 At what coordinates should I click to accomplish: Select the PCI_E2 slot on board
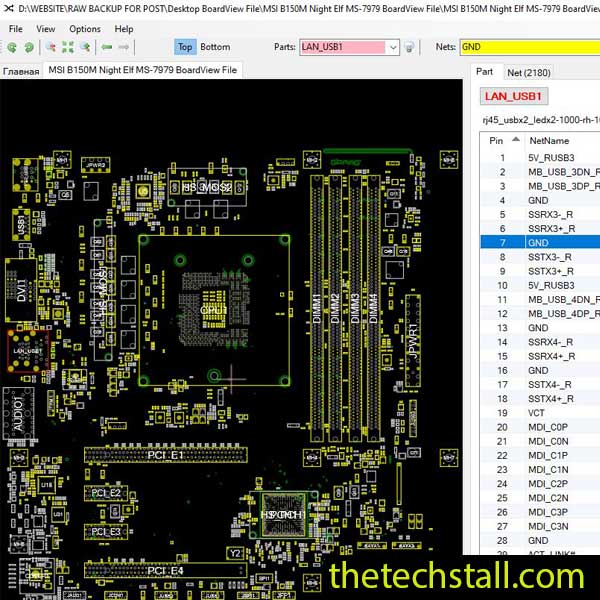pos(106,493)
